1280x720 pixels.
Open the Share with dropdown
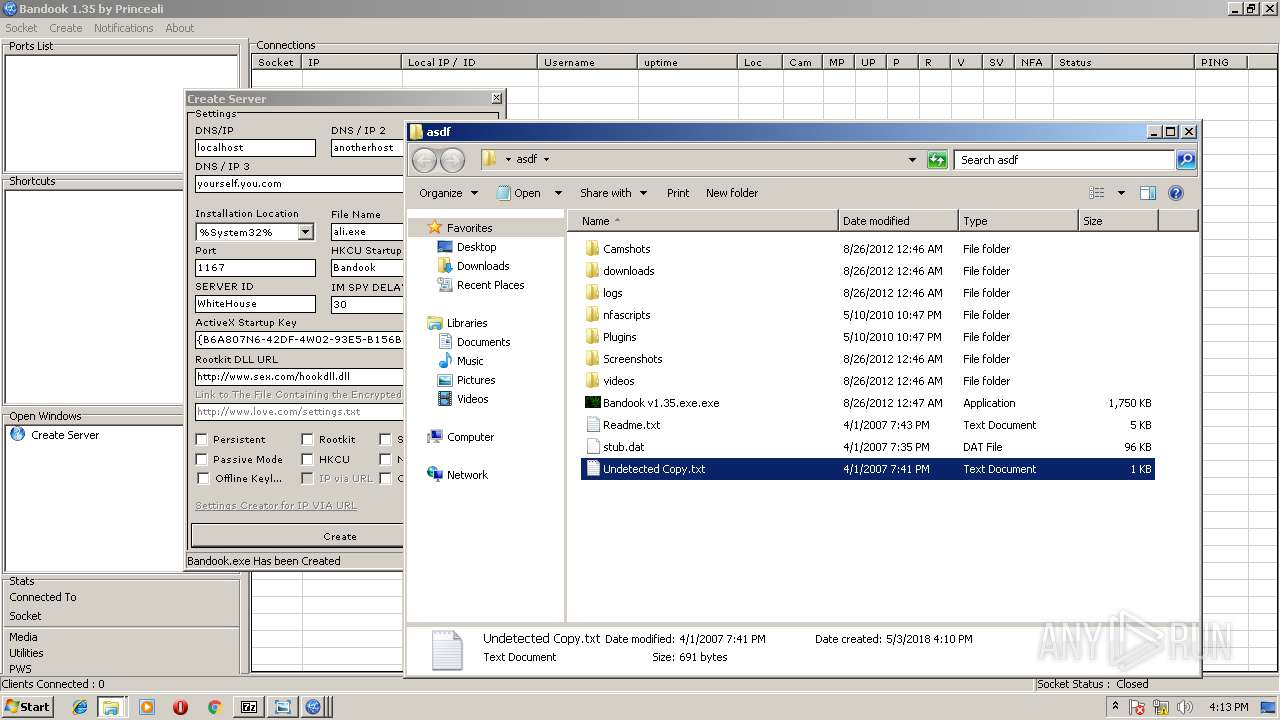[613, 193]
